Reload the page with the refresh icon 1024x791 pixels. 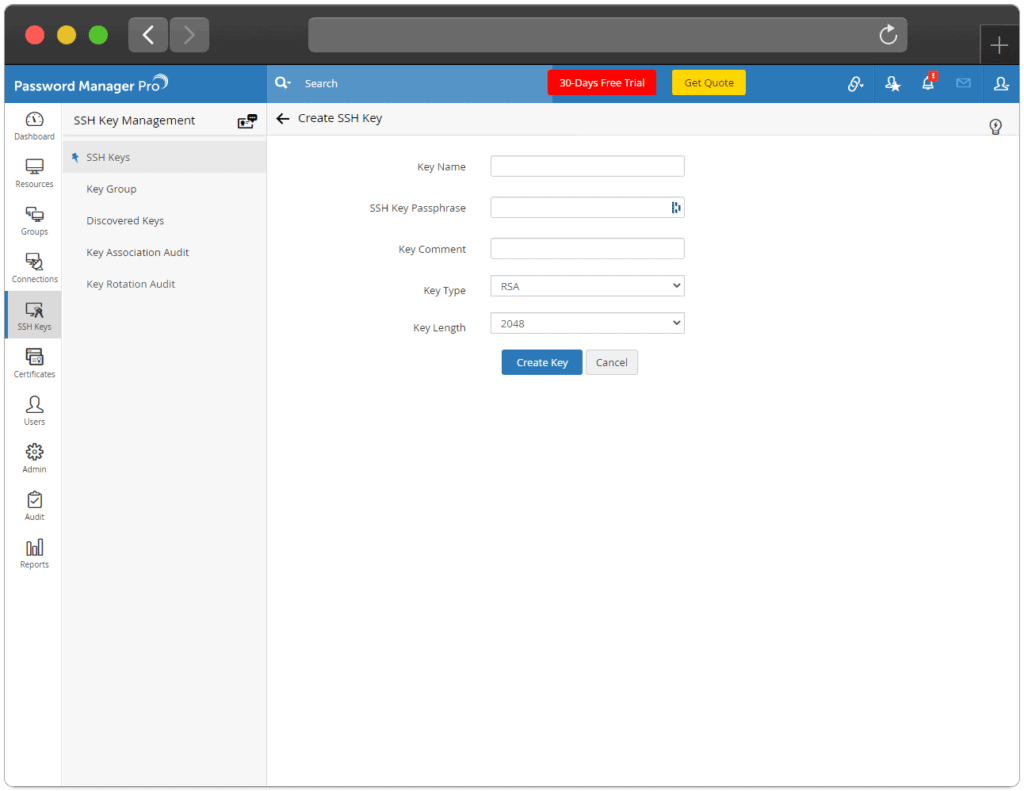pos(888,35)
